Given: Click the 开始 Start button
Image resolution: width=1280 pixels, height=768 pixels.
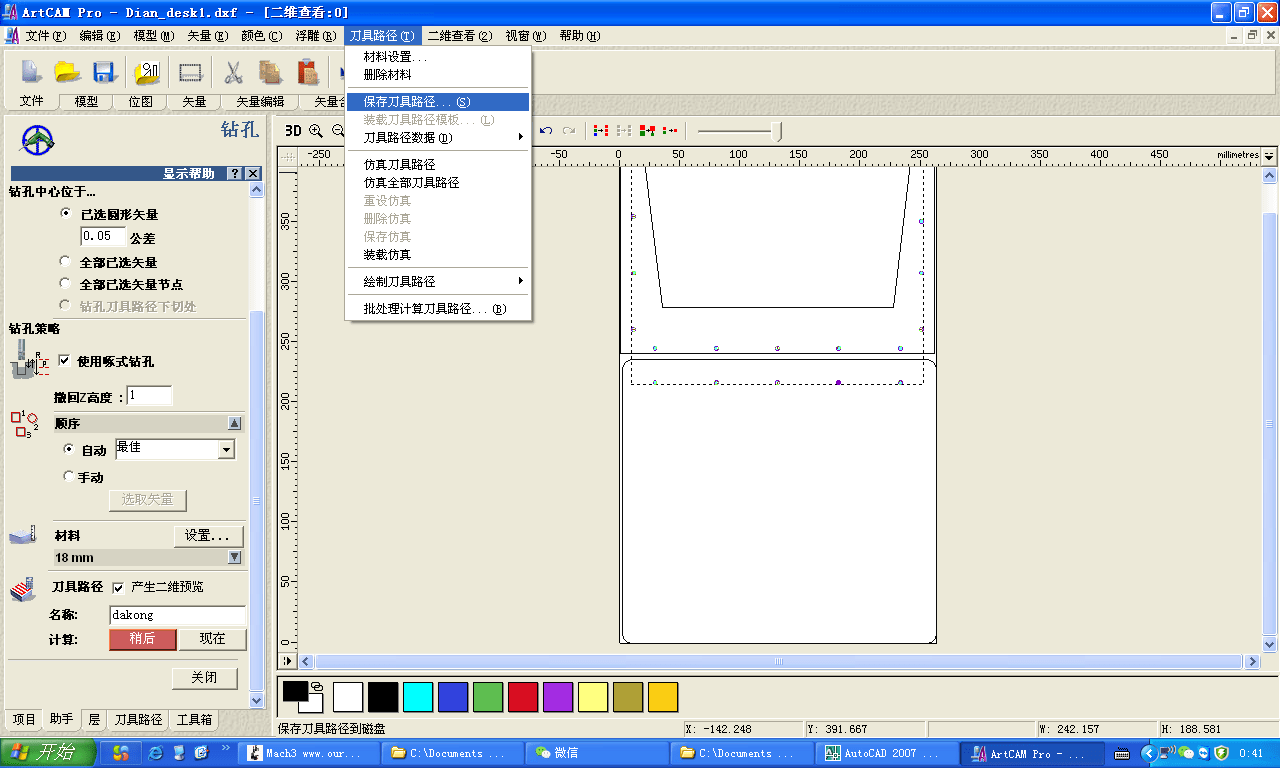Looking at the screenshot, I should (48, 753).
